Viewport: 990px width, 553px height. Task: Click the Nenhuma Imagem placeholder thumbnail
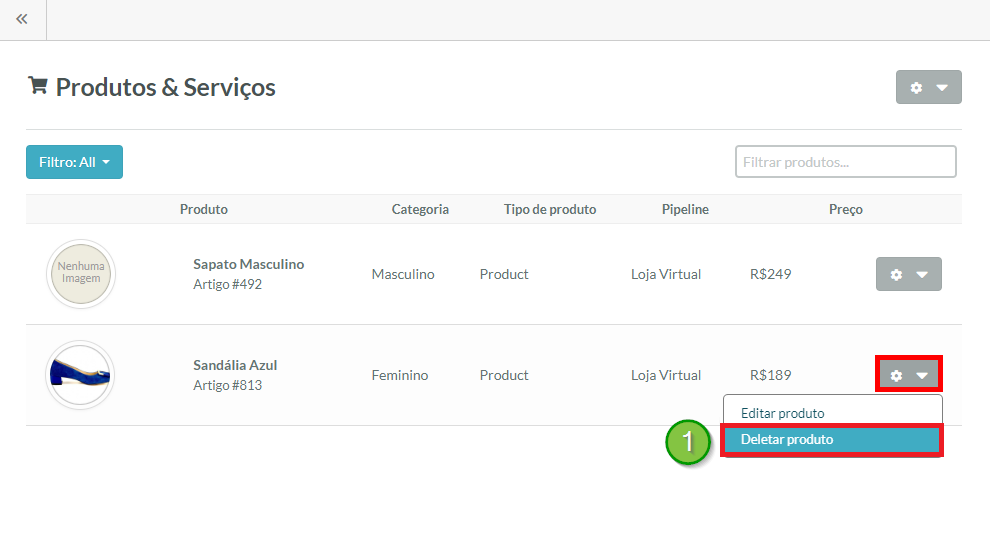coord(81,273)
